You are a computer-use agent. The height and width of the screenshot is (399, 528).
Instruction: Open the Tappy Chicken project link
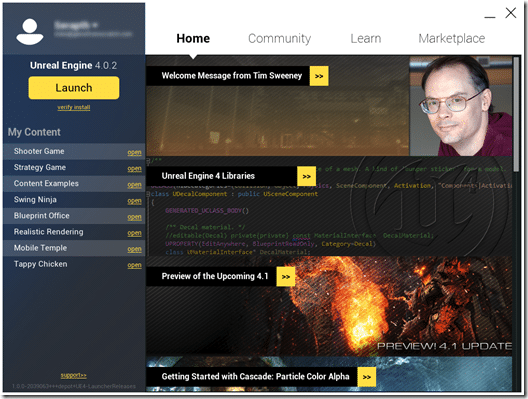pyautogui.click(x=134, y=265)
